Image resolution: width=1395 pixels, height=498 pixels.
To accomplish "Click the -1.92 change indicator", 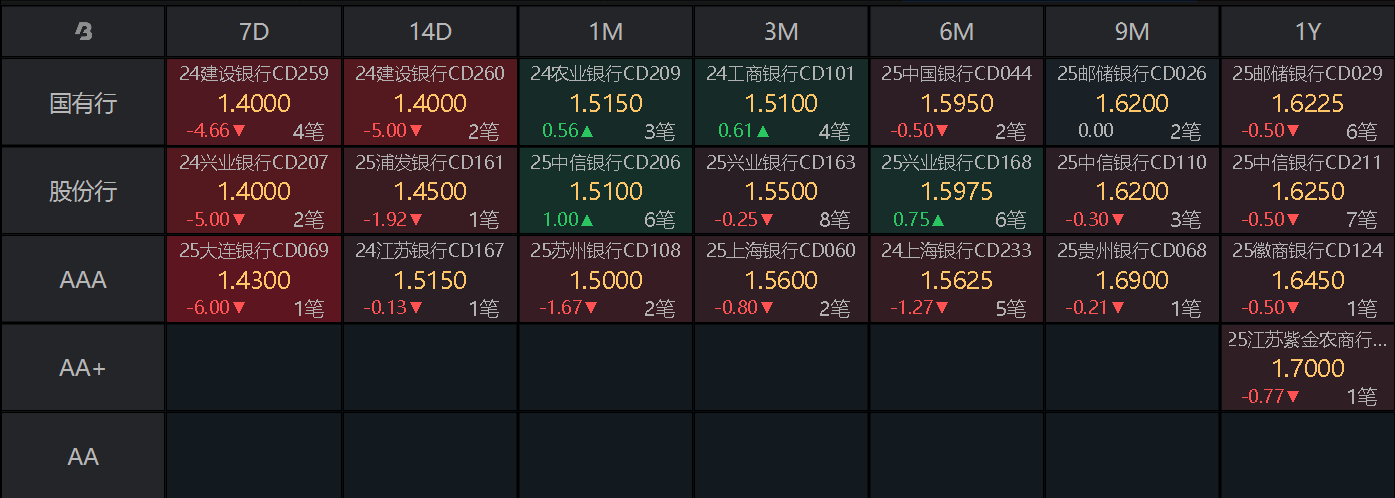I will pyautogui.click(x=392, y=219).
